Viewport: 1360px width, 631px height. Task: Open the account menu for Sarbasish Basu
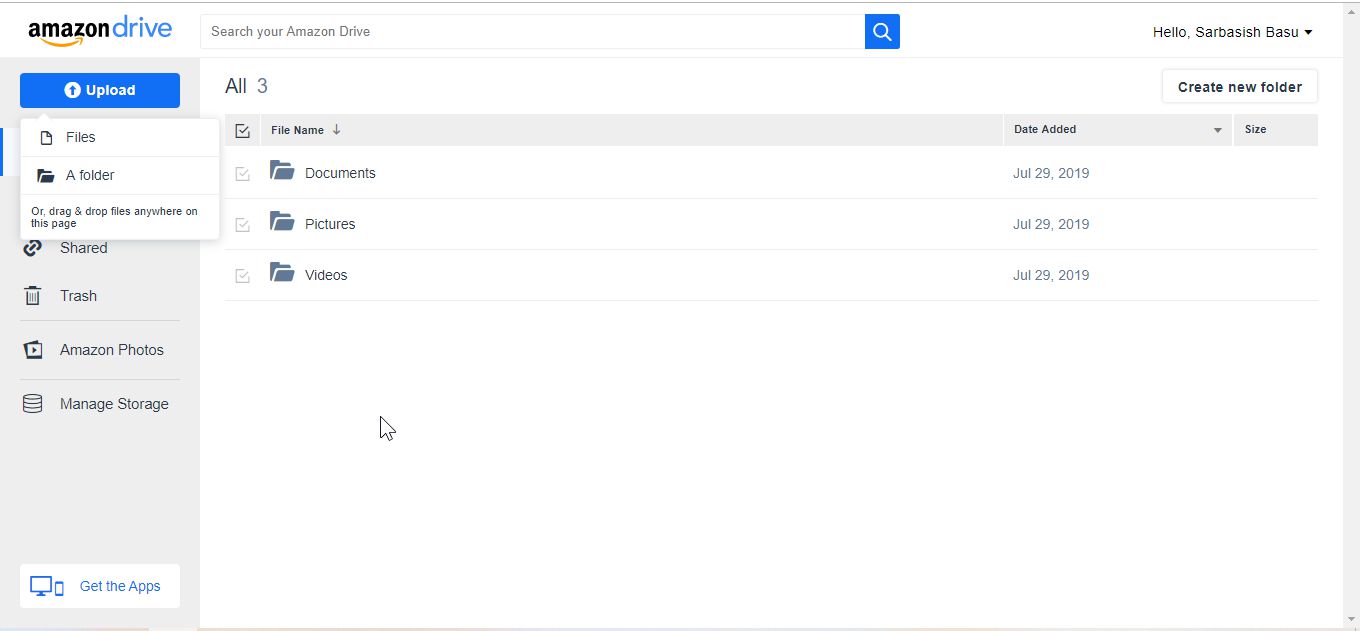1232,31
